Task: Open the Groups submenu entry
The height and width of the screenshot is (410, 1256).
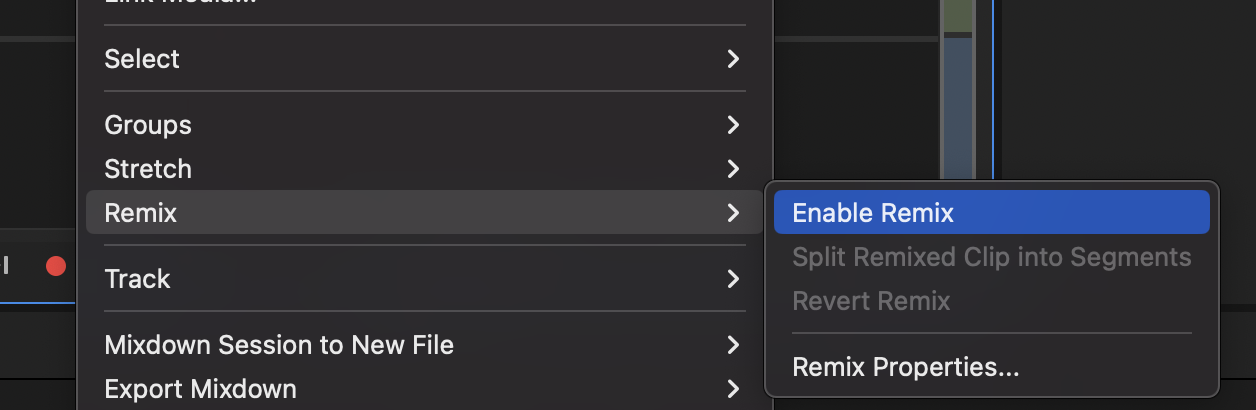Action: coord(424,125)
